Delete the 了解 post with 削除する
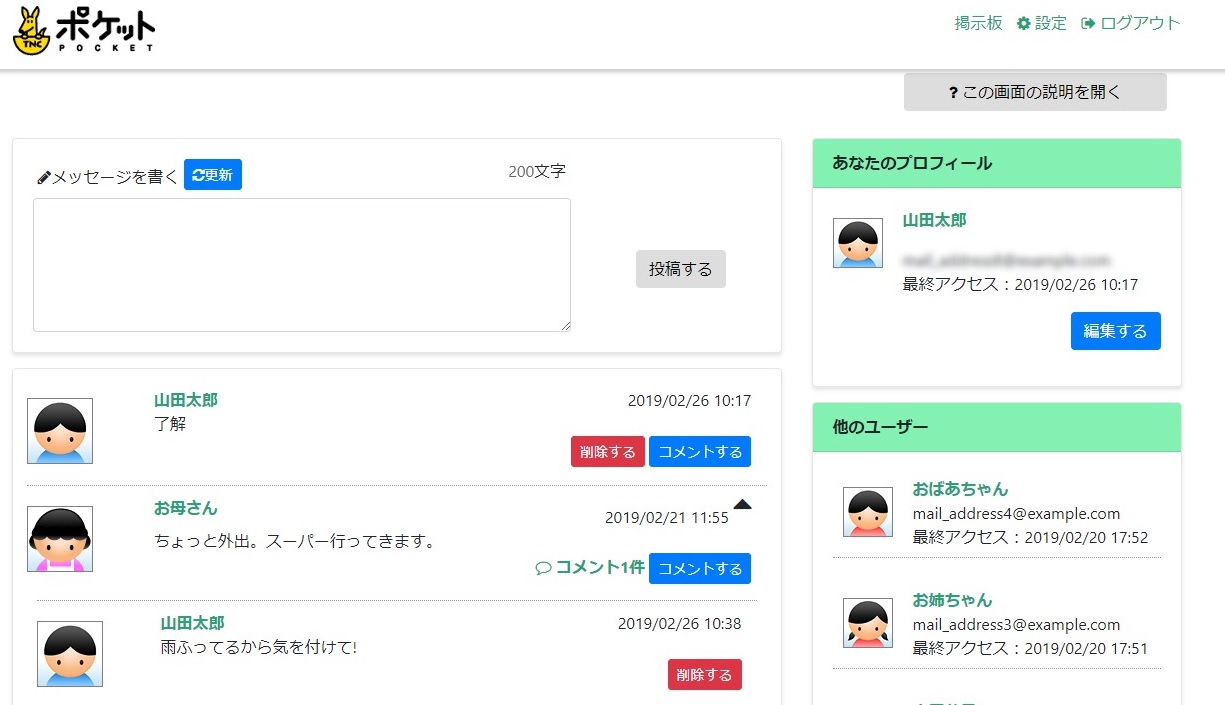The height and width of the screenshot is (705, 1225). pos(607,451)
